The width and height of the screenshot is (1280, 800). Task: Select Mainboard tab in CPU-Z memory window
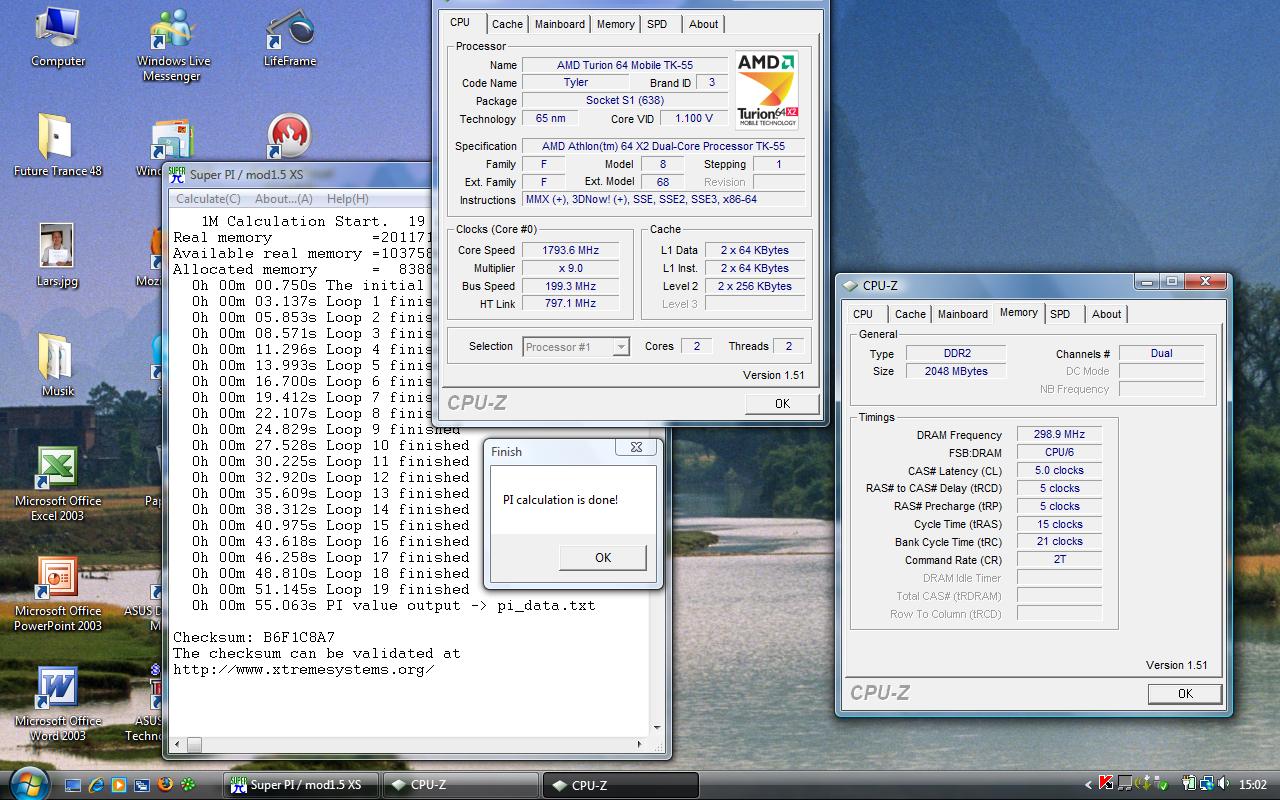tap(962, 314)
